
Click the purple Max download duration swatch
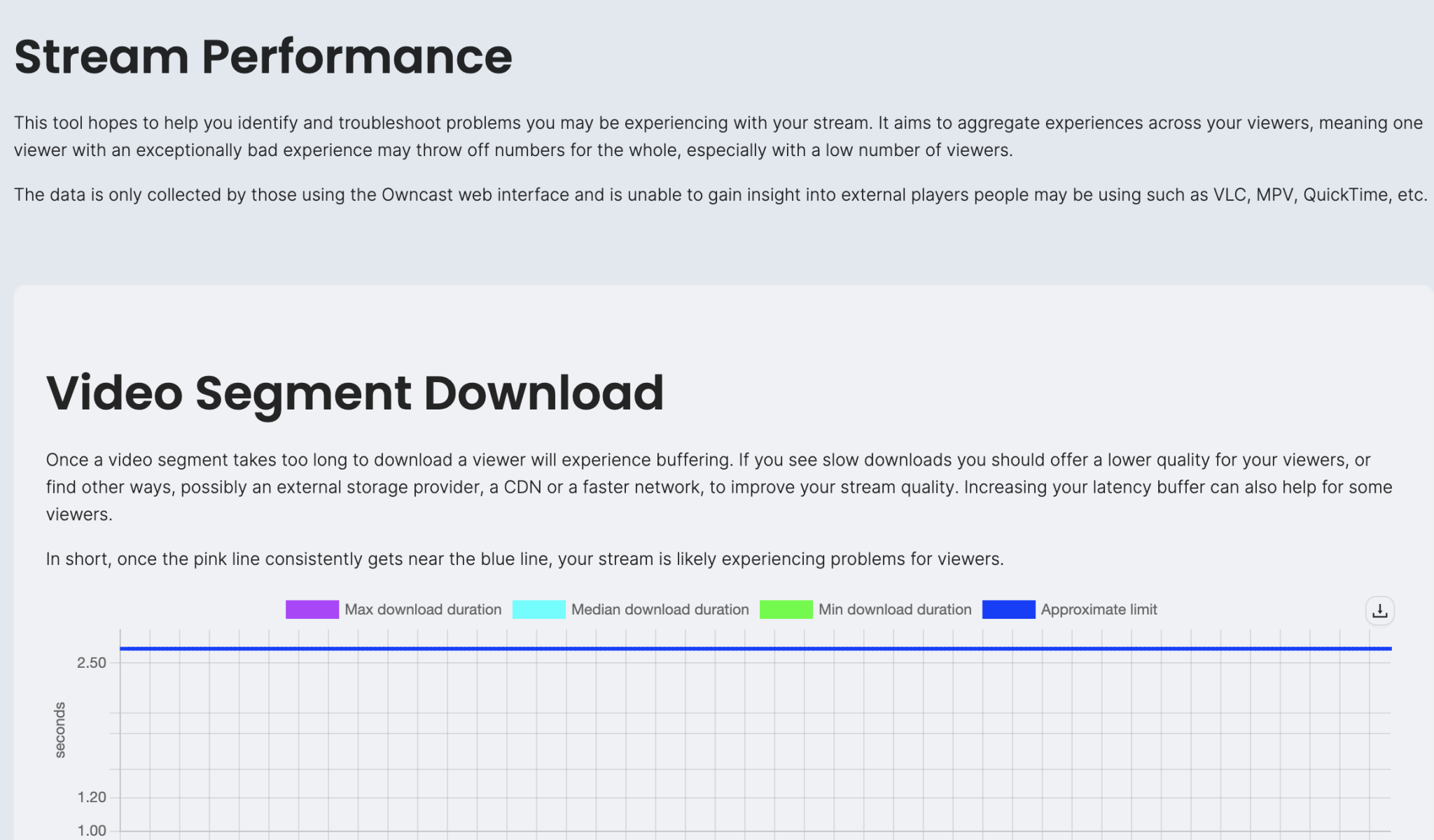(x=312, y=610)
